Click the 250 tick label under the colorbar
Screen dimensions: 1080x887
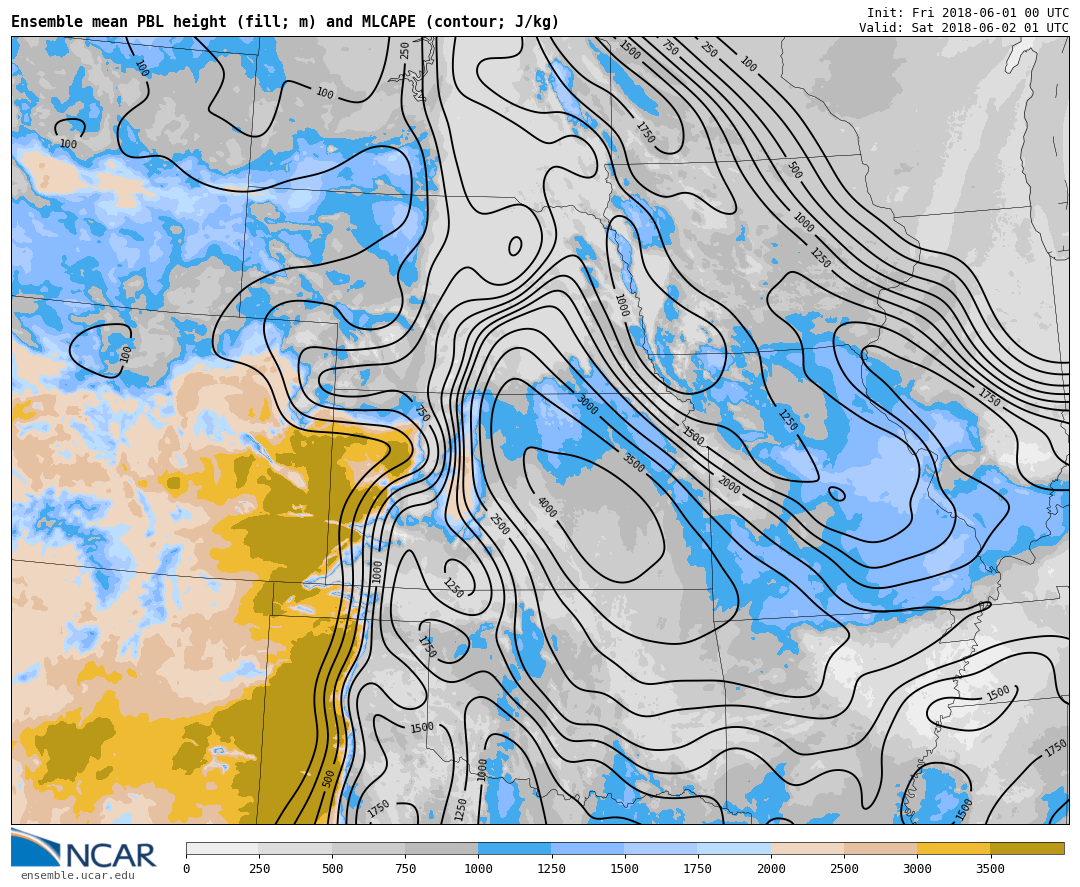click(x=259, y=869)
